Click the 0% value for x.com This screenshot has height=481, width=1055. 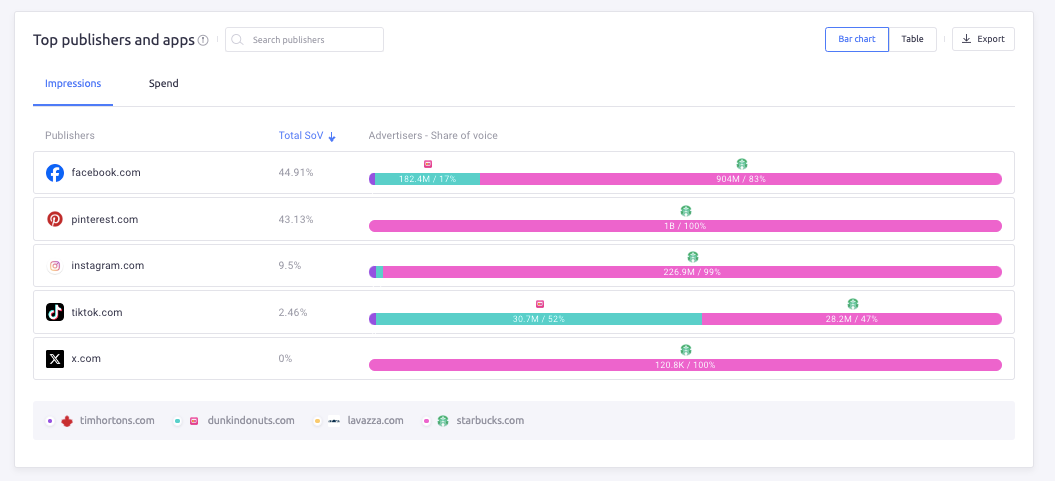pyautogui.click(x=285, y=359)
